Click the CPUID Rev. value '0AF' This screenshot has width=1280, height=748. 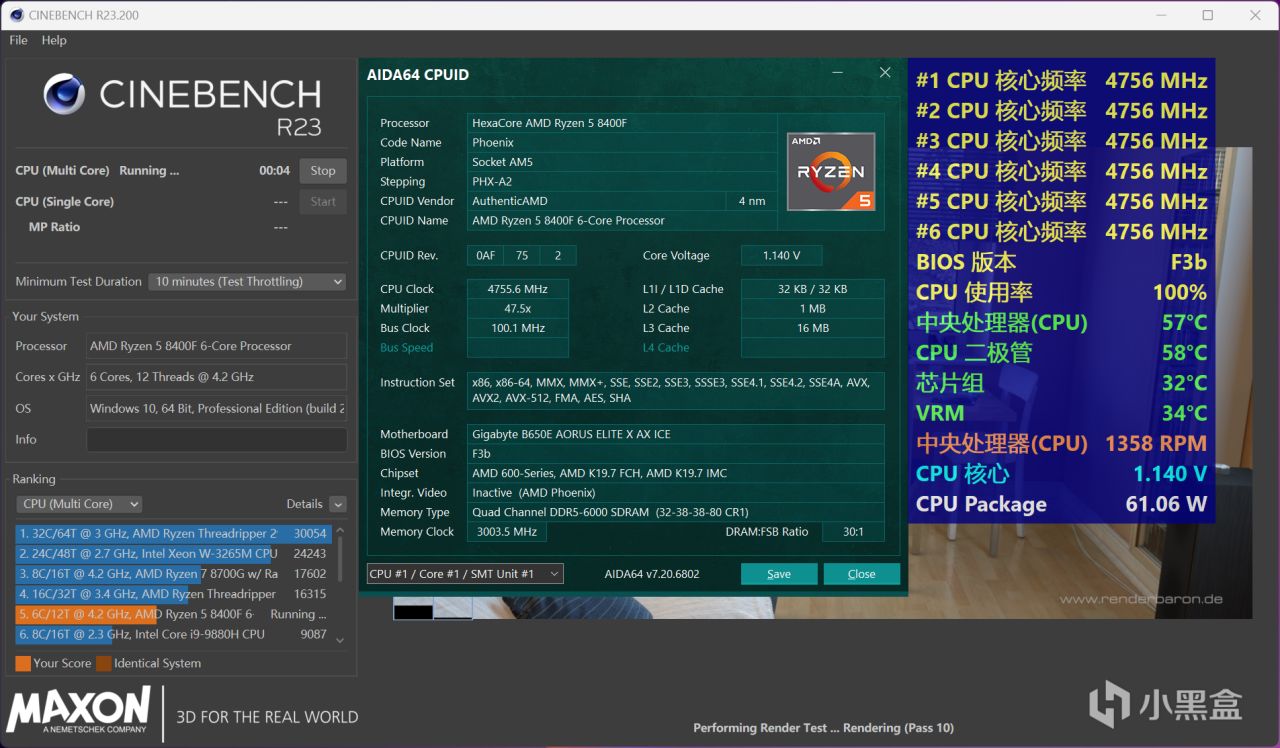485,256
